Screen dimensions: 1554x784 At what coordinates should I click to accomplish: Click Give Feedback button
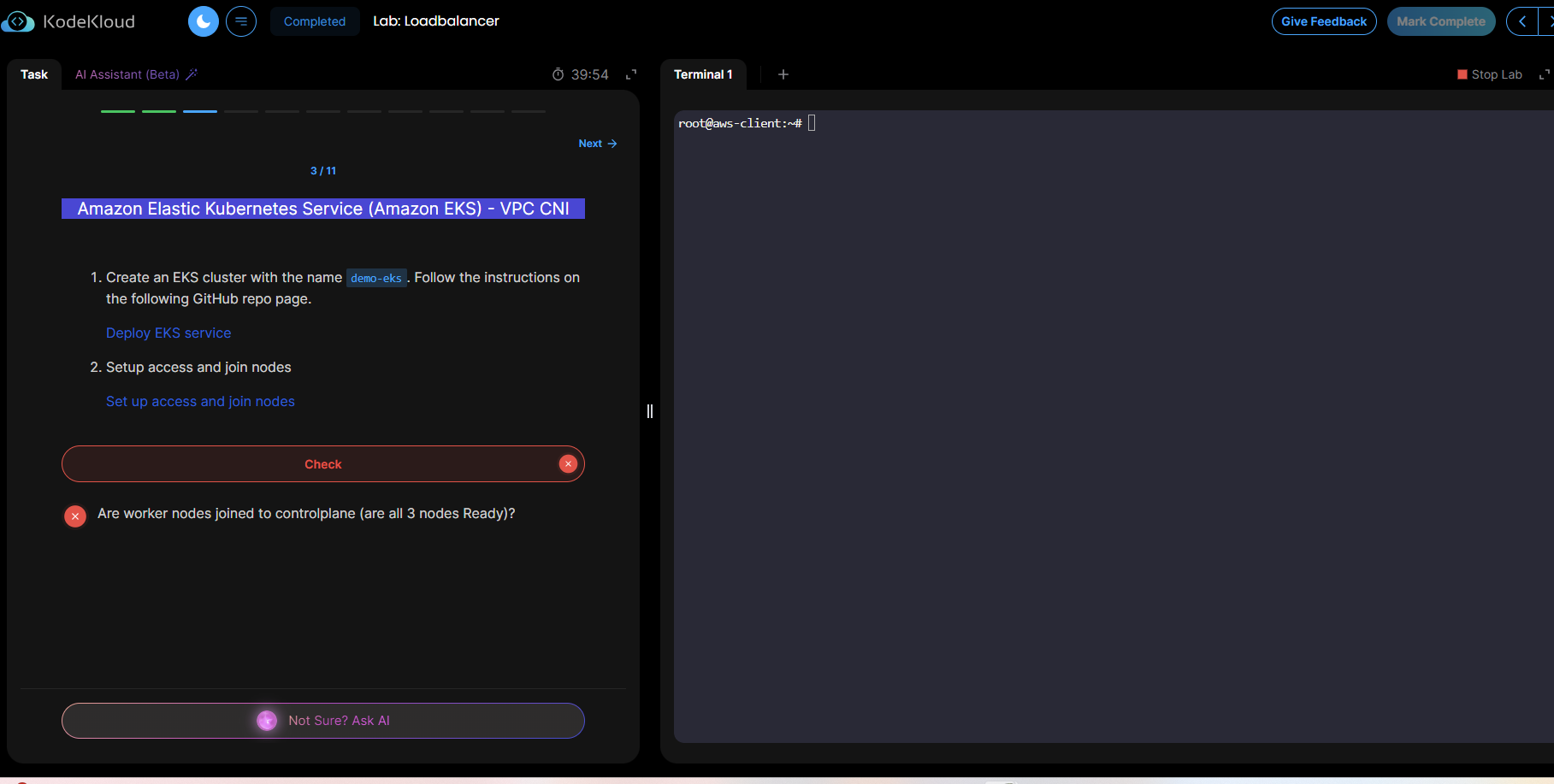pyautogui.click(x=1324, y=21)
